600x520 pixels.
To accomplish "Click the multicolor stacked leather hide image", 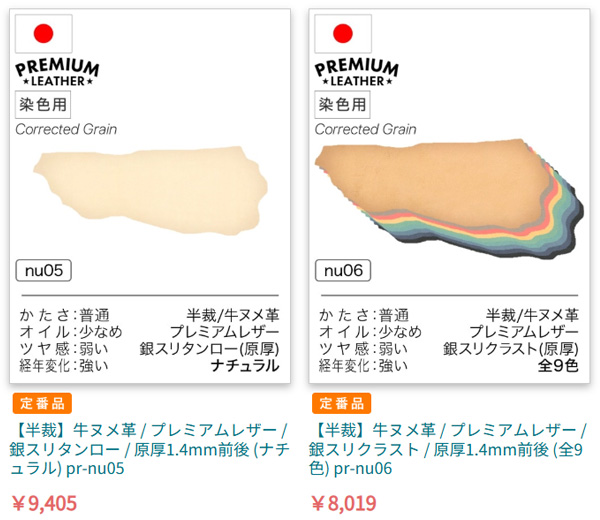I will click(x=449, y=198).
